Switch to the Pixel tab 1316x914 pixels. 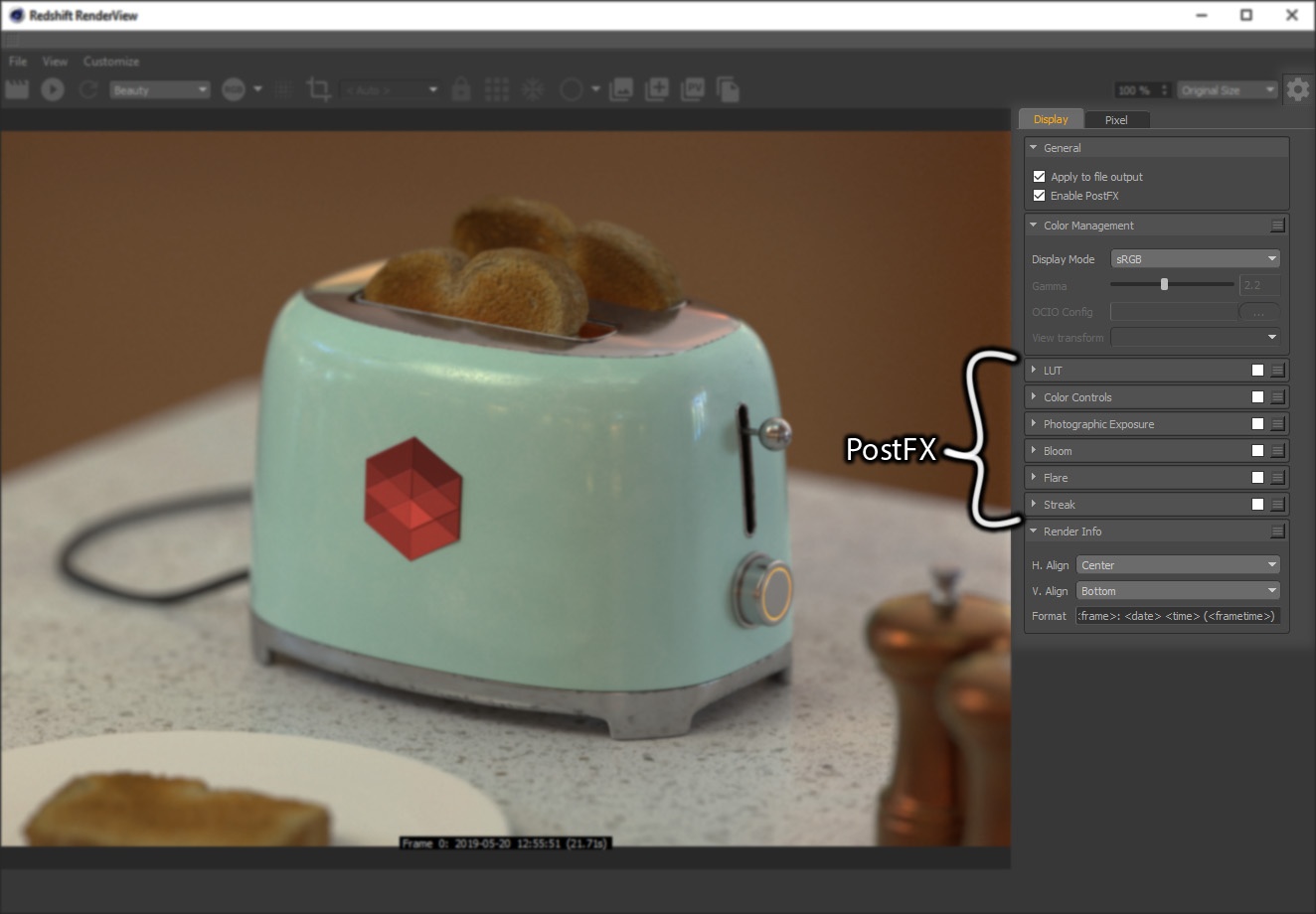point(1116,120)
